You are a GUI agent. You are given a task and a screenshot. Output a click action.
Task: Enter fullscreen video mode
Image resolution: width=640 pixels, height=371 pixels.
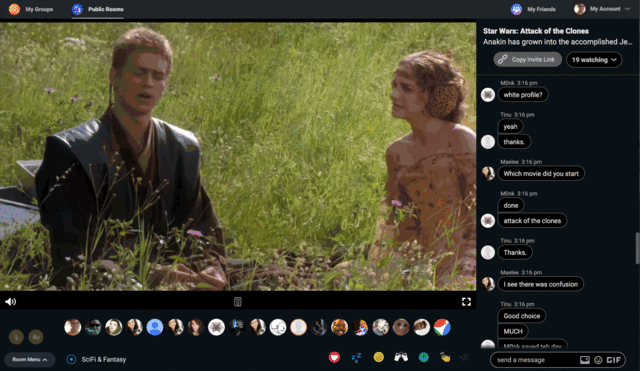point(466,302)
